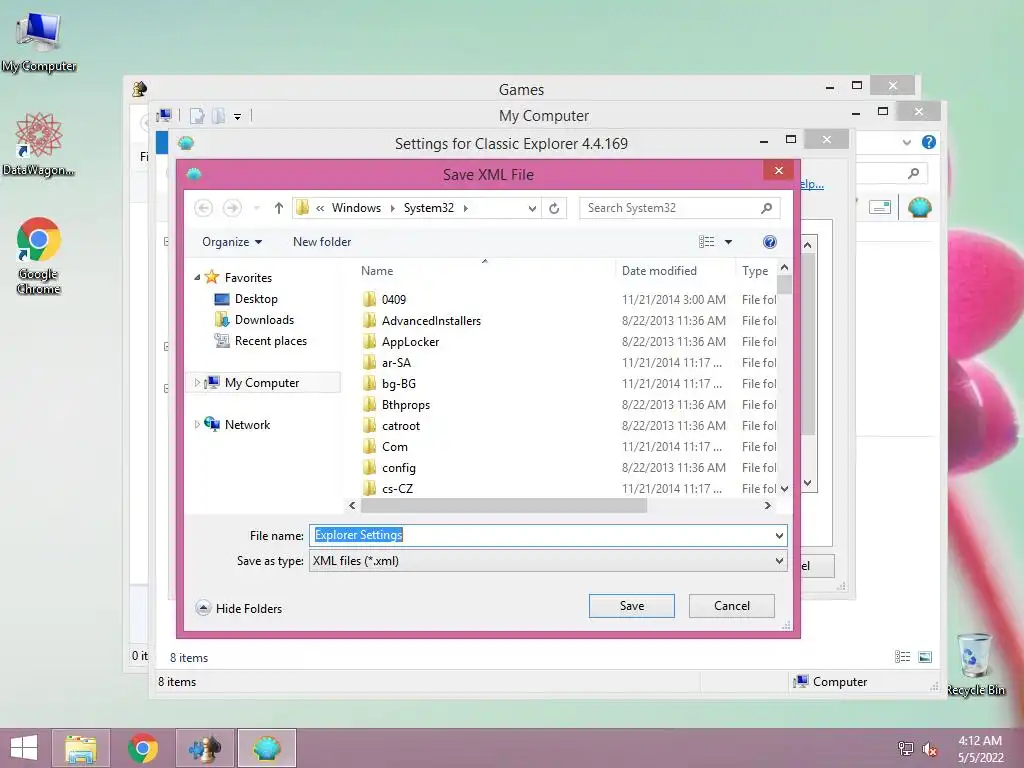
Task: Select the AppLocker folder
Action: point(410,342)
